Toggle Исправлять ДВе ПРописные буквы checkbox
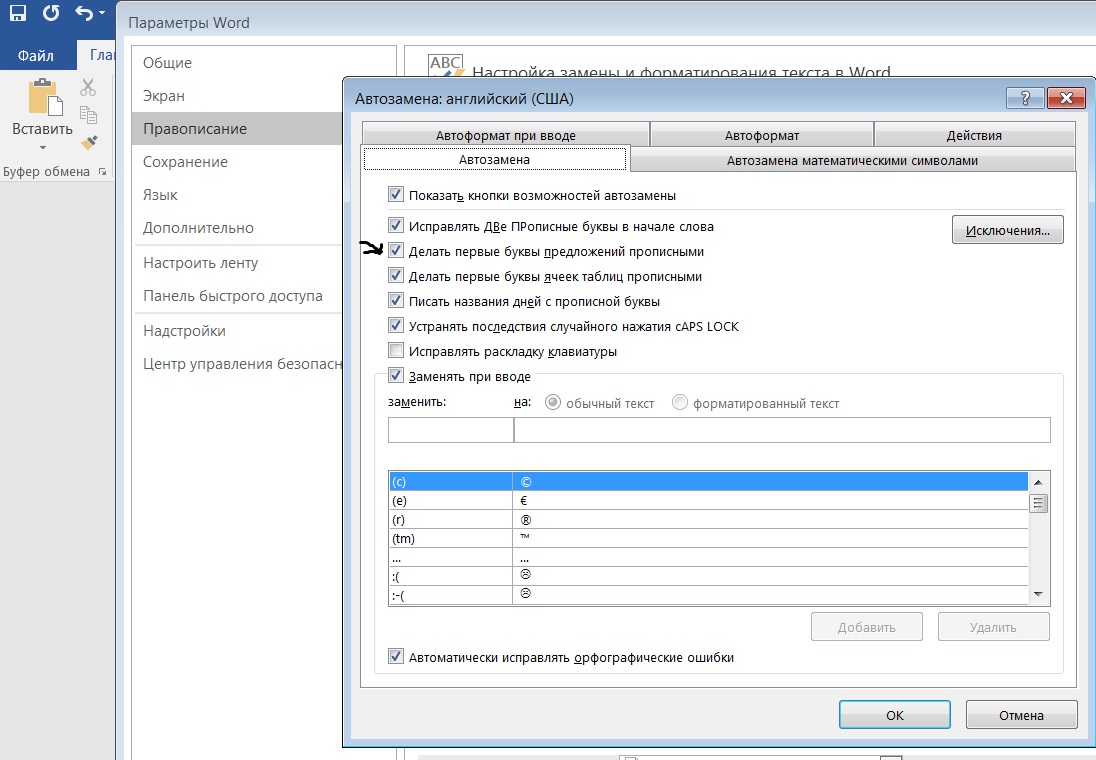Image resolution: width=1096 pixels, height=760 pixels. click(396, 225)
